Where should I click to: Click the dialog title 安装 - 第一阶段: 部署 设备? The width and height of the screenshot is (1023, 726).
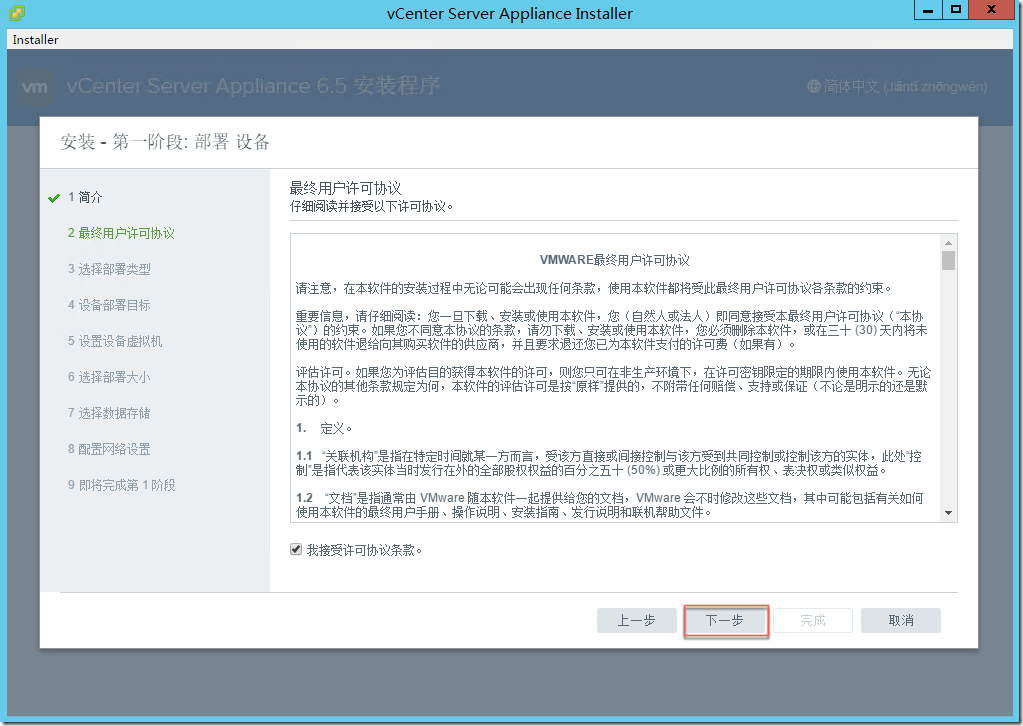(x=165, y=142)
